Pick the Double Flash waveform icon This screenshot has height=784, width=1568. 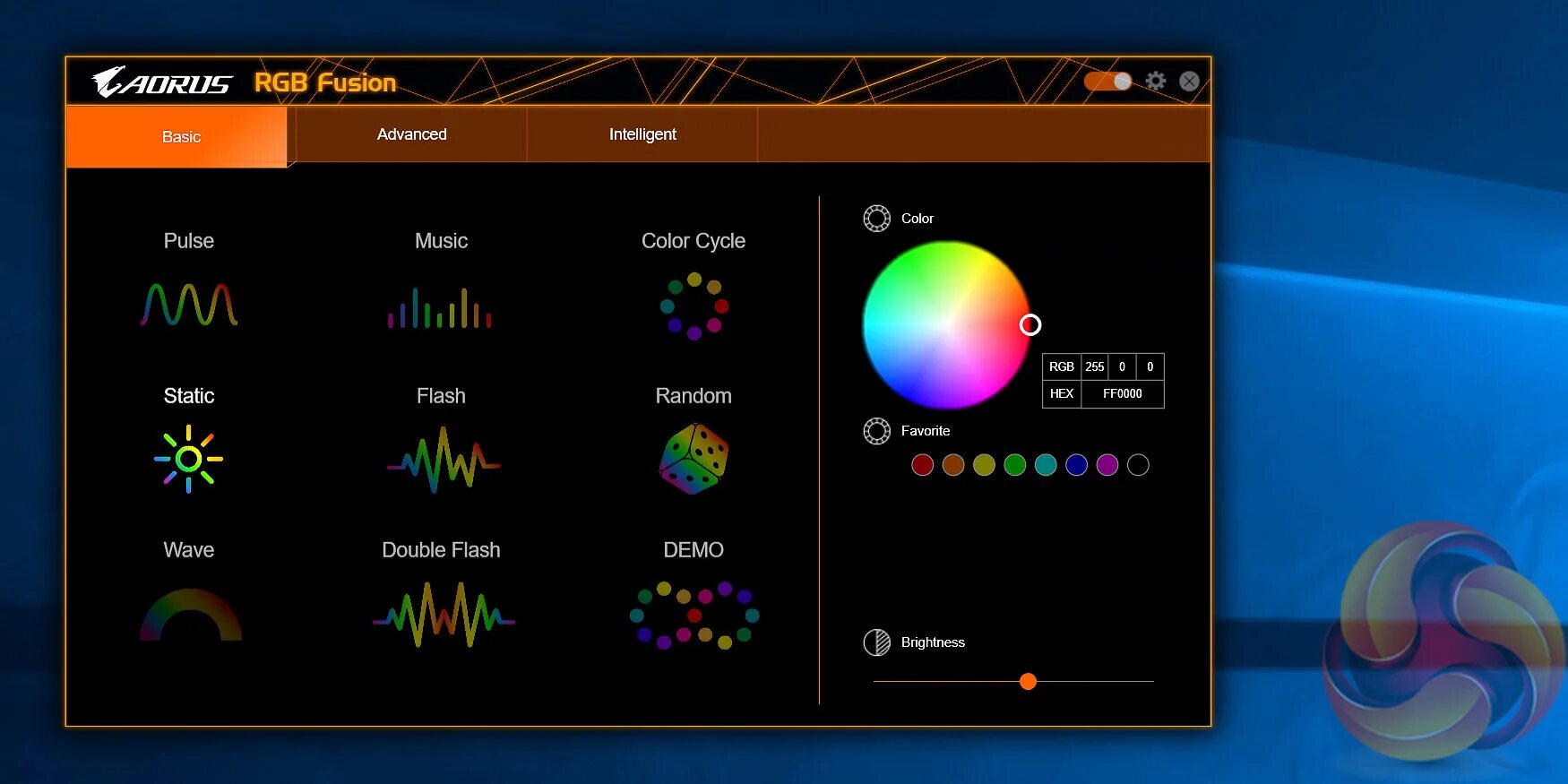[444, 615]
